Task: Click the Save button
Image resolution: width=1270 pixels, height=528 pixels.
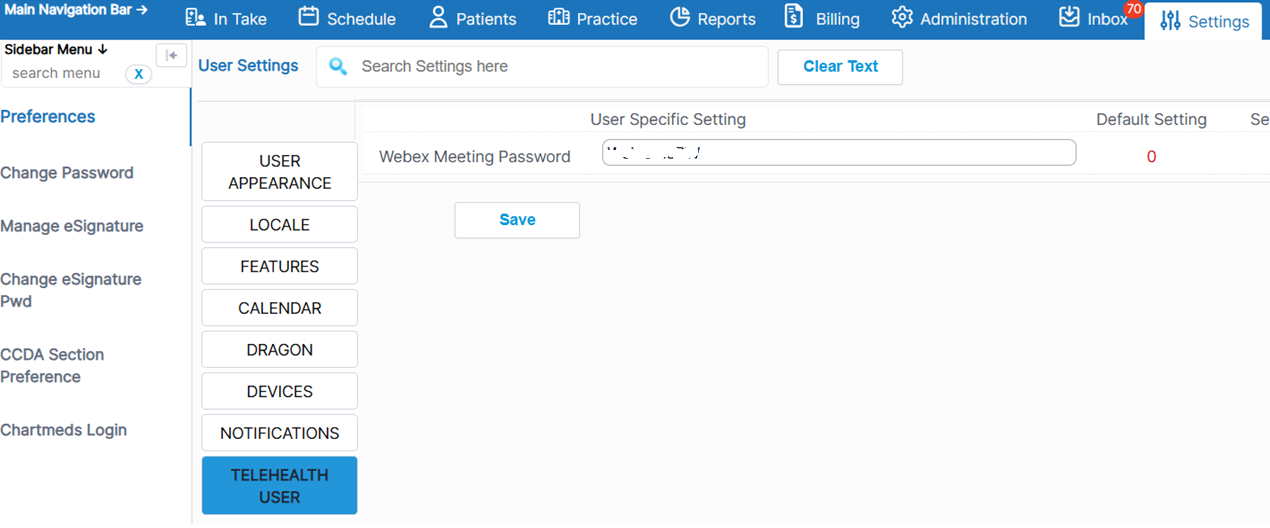Action: (517, 220)
